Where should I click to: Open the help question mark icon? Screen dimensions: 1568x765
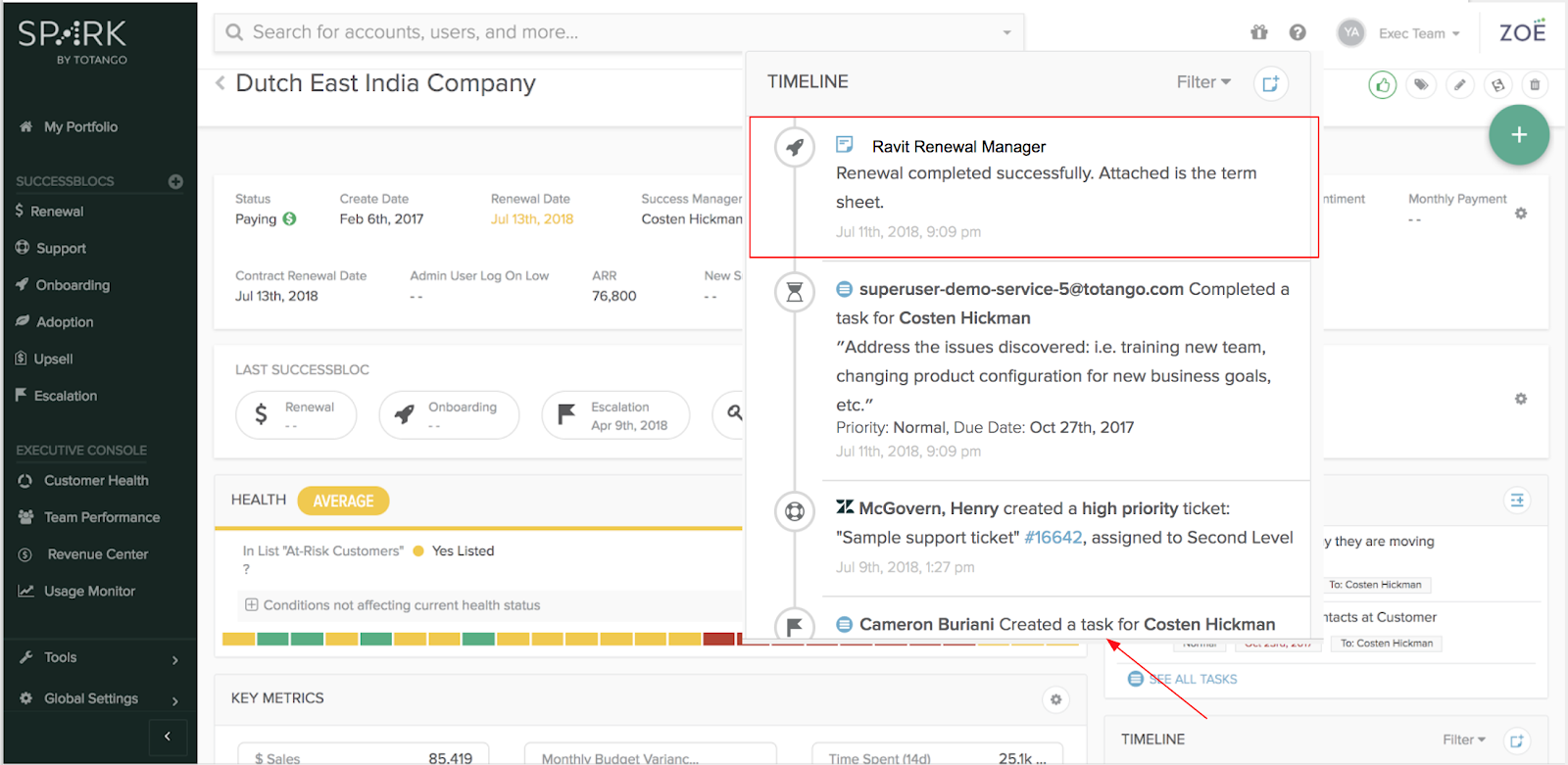[x=1298, y=32]
